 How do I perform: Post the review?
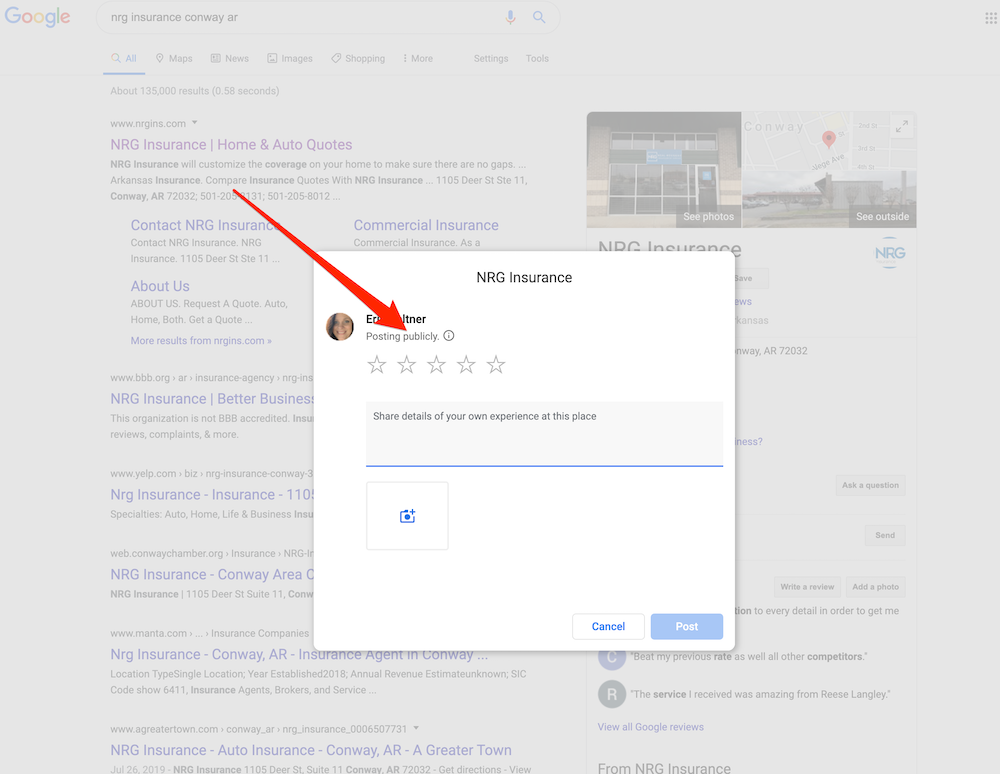687,627
